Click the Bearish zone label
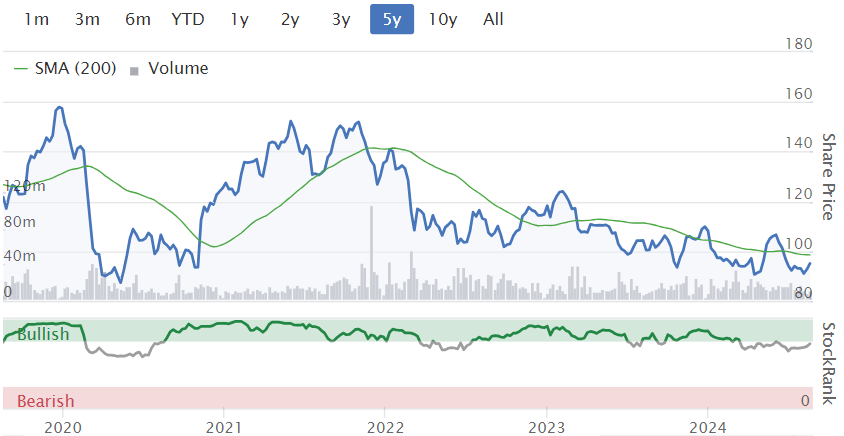This screenshot has width=844, height=436. (x=46, y=401)
